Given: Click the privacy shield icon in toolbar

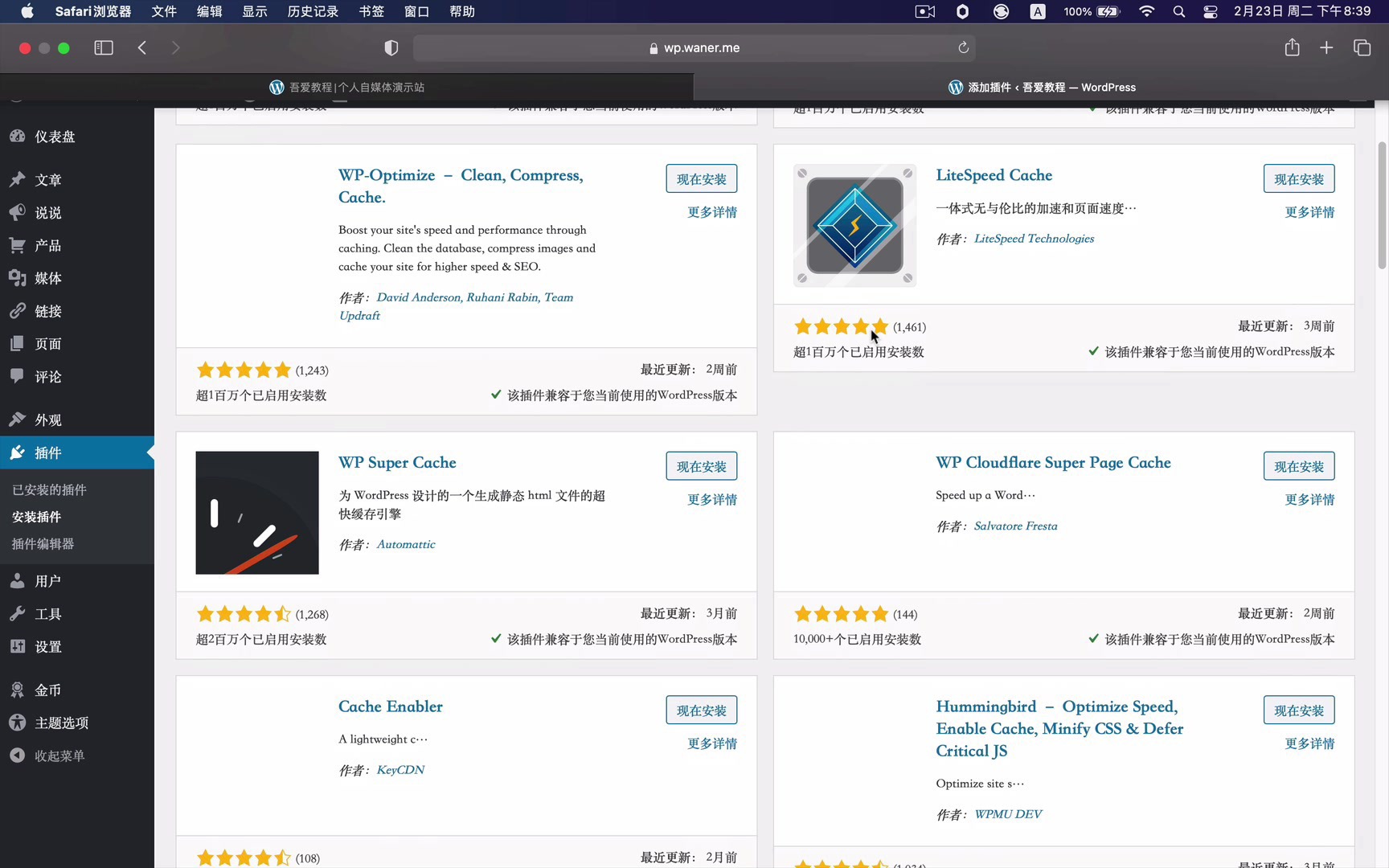Looking at the screenshot, I should [x=391, y=48].
